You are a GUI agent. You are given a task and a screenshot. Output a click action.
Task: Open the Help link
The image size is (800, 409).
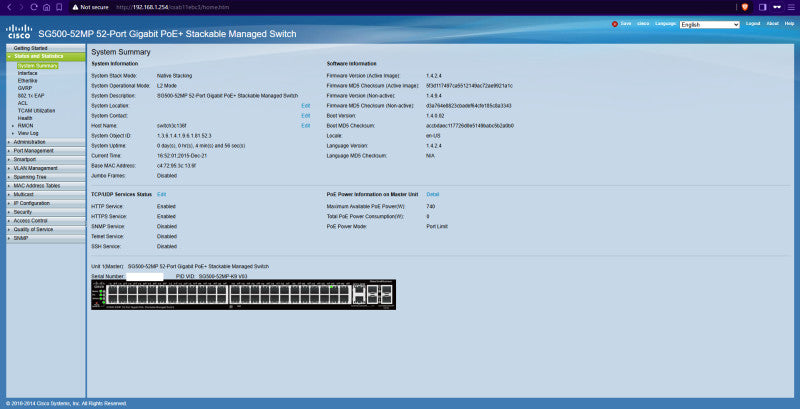pyautogui.click(x=789, y=24)
